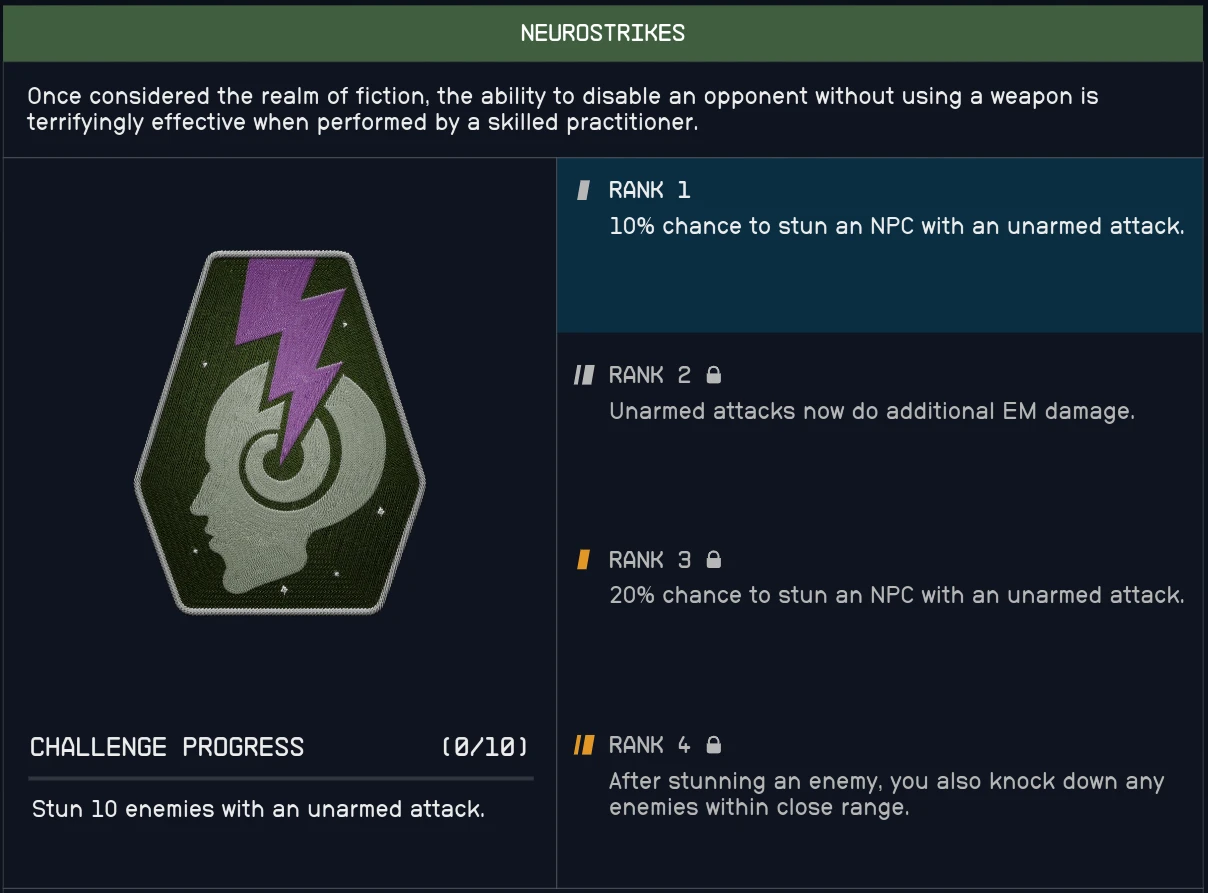1208x893 pixels.
Task: Click the lock icon beside Rank 2
Action: 714,375
